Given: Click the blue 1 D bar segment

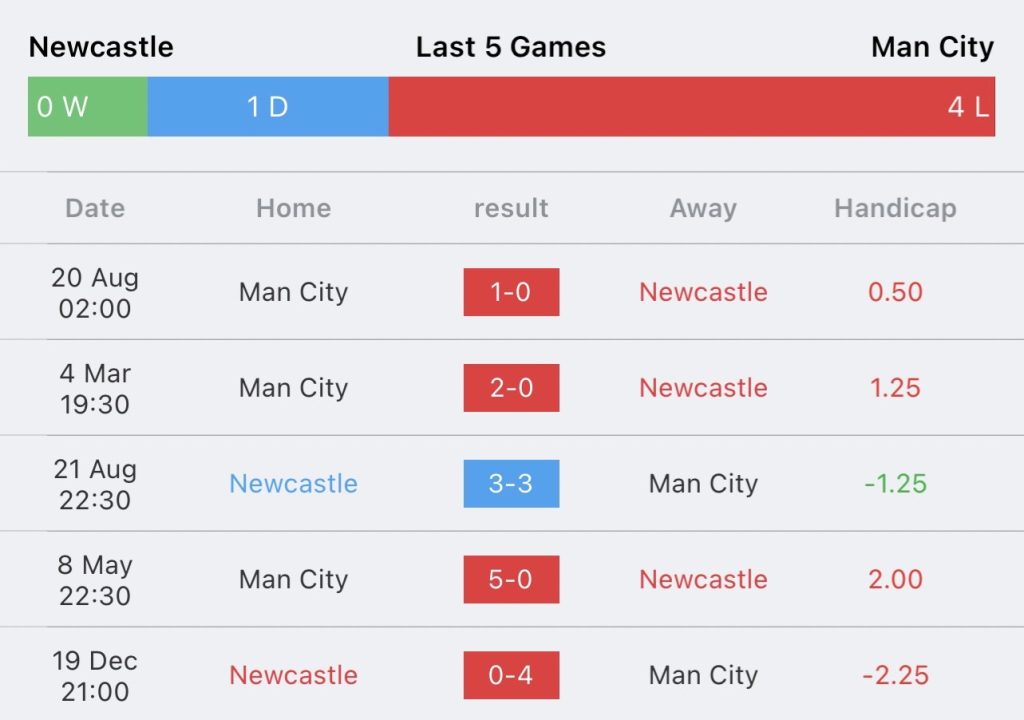Looking at the screenshot, I should [268, 106].
